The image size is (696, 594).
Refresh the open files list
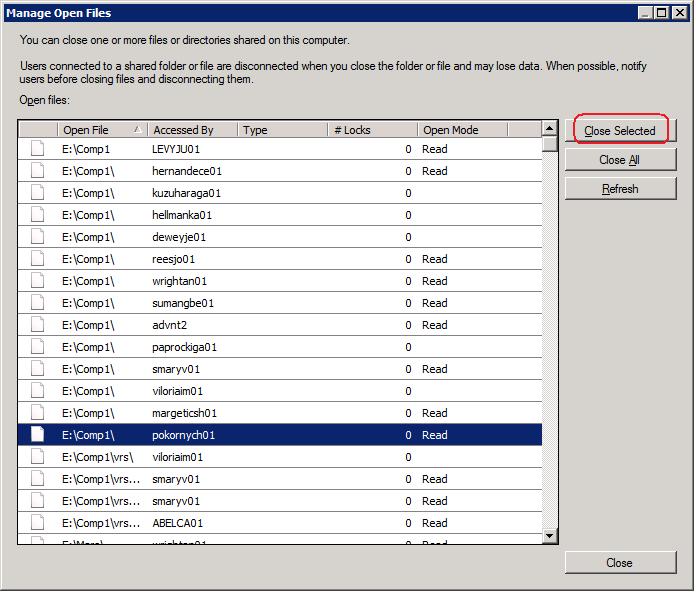coord(619,189)
